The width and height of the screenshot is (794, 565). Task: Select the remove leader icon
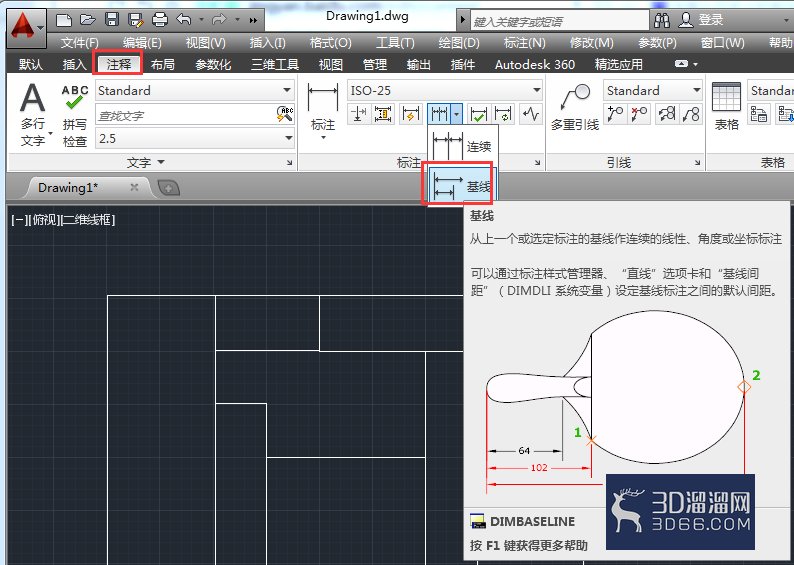640,114
